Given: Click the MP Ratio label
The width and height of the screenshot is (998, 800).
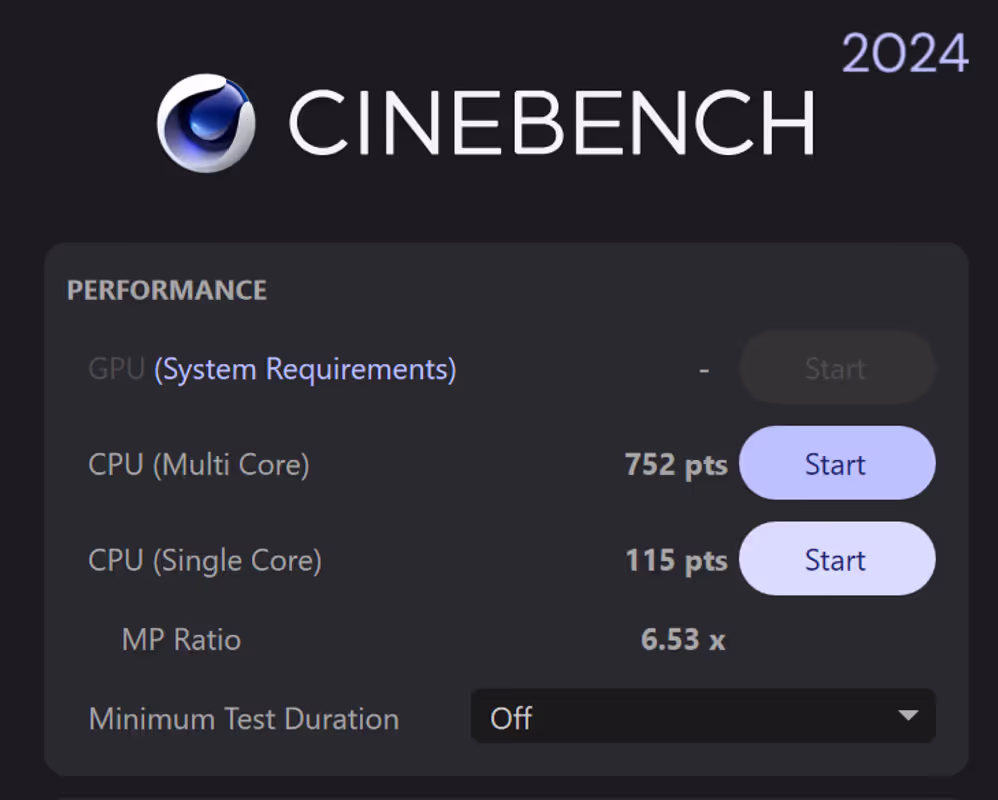Looking at the screenshot, I should click(181, 640).
